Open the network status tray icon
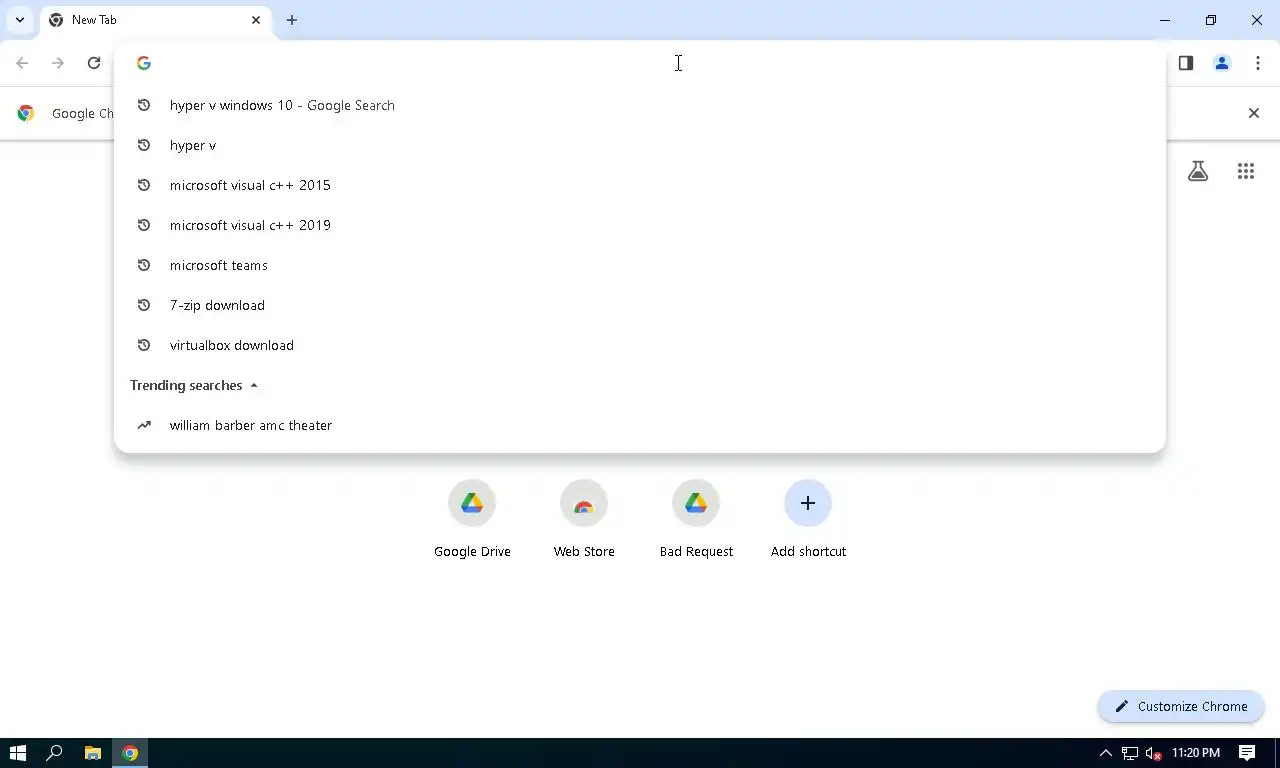 pos(1130,753)
